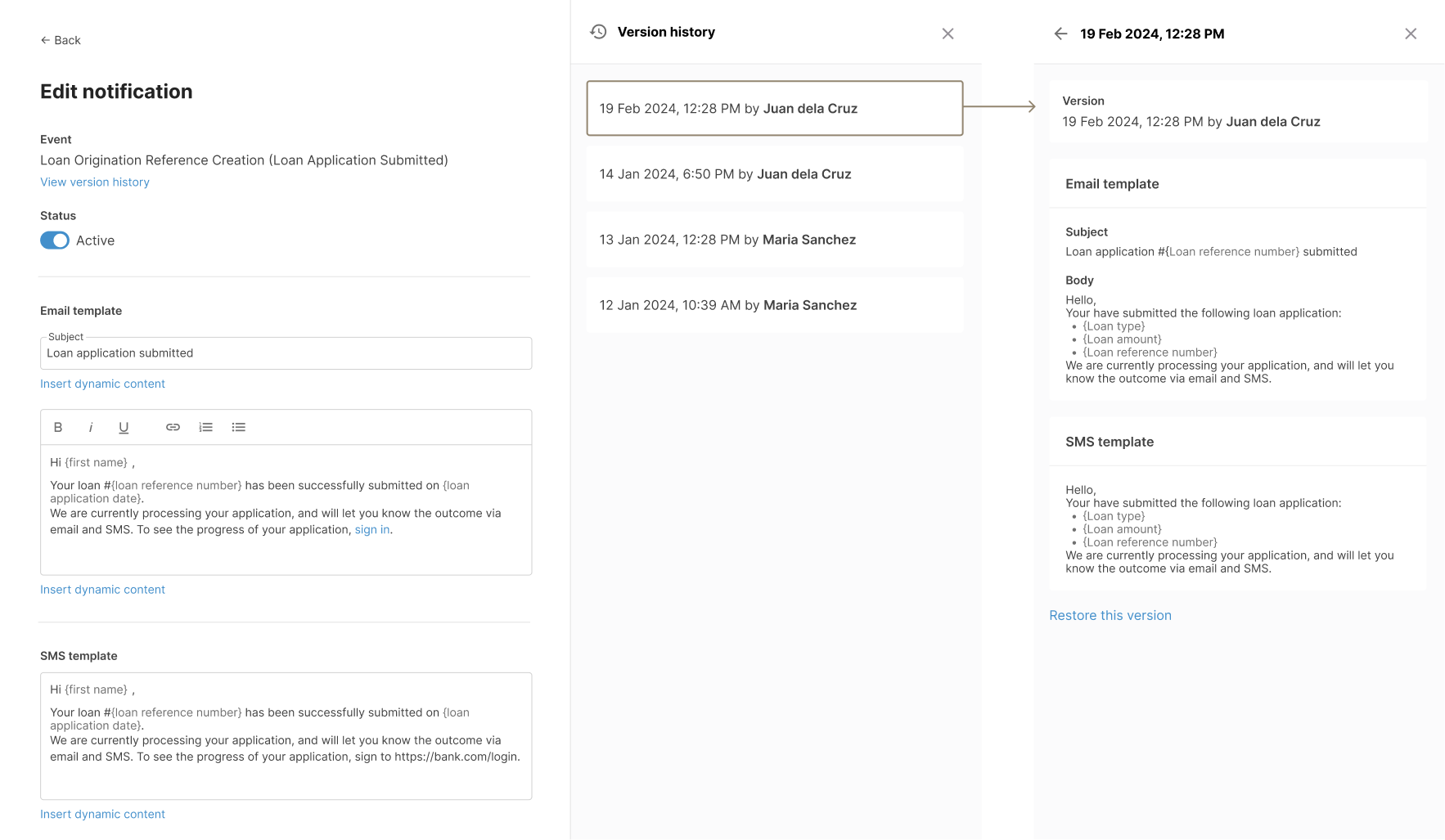Click Insert dynamic content below the email body

pos(102,589)
